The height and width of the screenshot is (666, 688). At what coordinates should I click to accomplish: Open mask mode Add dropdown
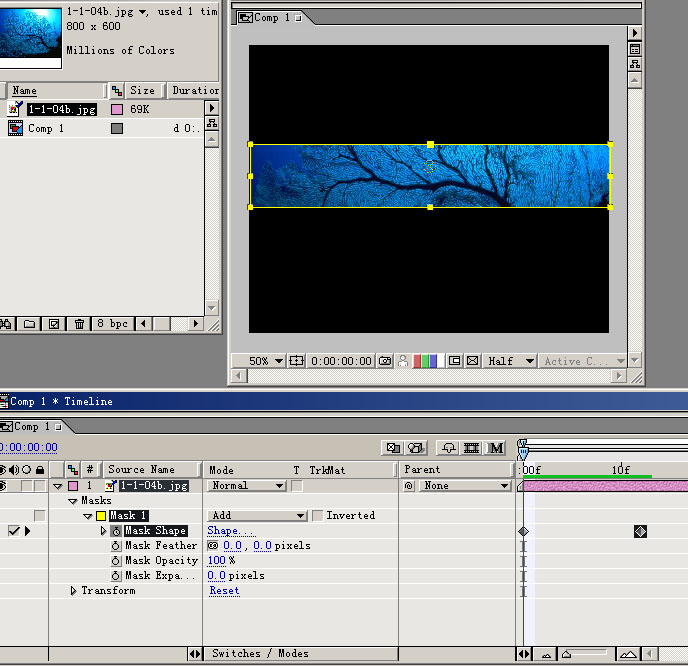(257, 516)
